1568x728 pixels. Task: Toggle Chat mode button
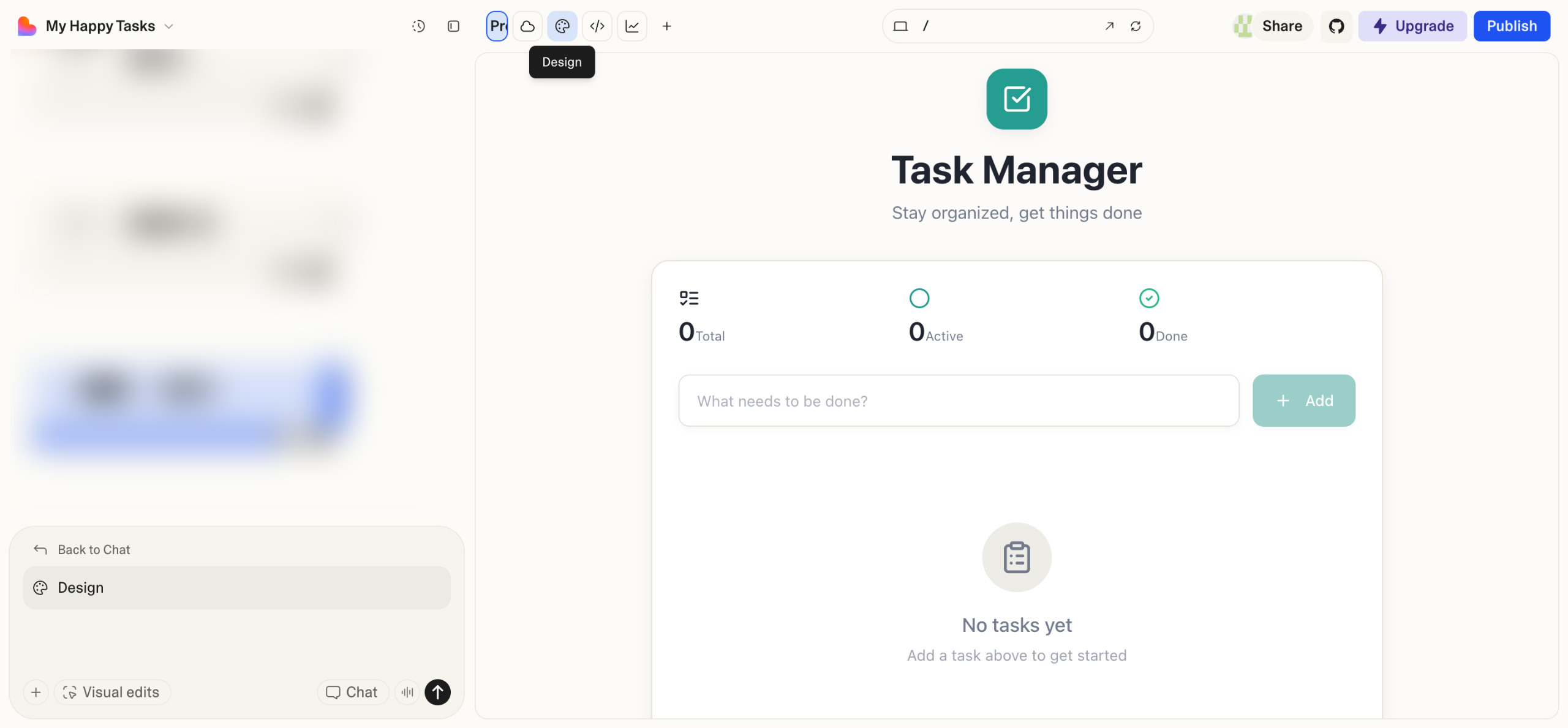tap(352, 692)
